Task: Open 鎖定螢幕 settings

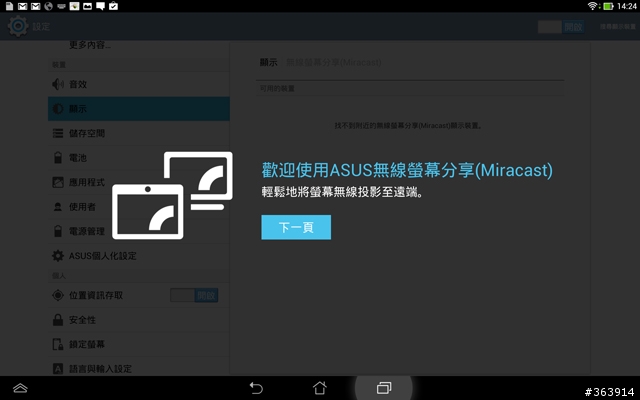Action: click(139, 344)
